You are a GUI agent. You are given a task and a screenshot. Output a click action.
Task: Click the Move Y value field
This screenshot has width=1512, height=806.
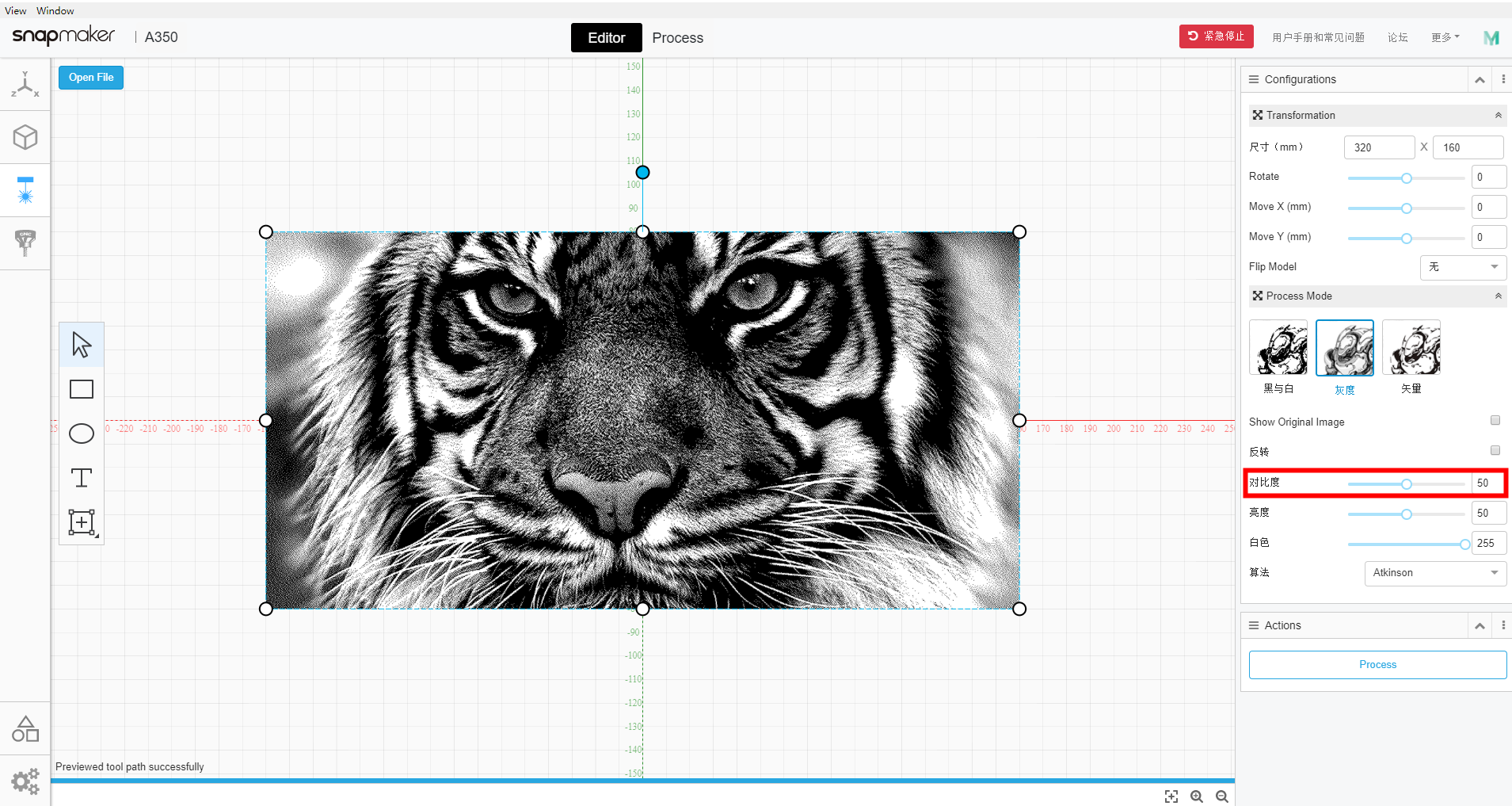click(x=1489, y=238)
